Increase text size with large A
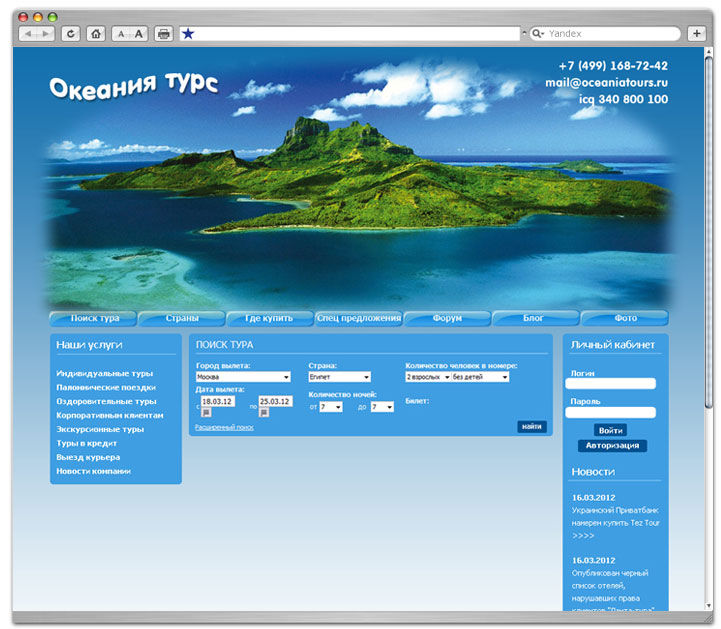 (138, 34)
